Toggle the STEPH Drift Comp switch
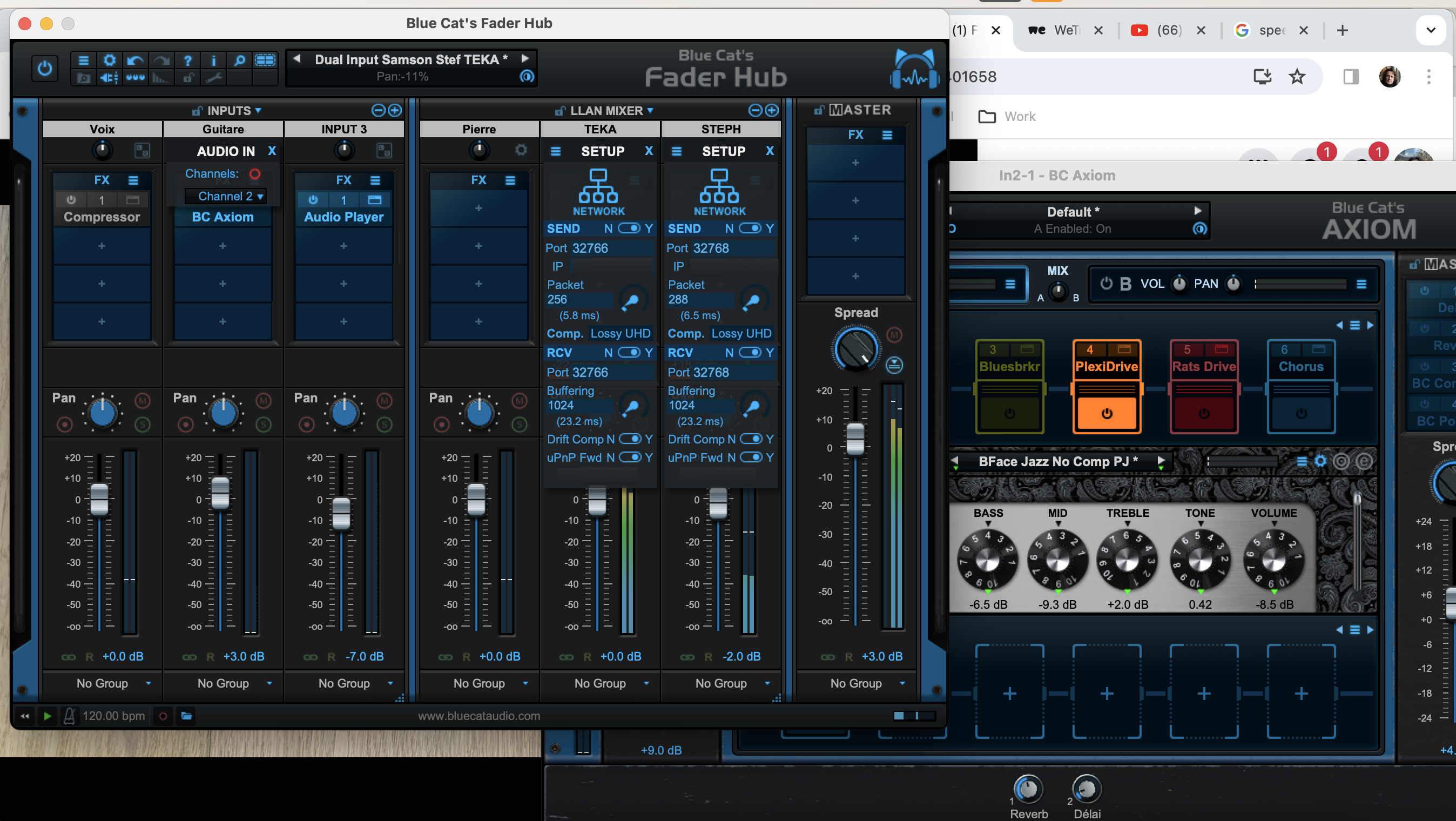The height and width of the screenshot is (821, 1456). (x=751, y=439)
